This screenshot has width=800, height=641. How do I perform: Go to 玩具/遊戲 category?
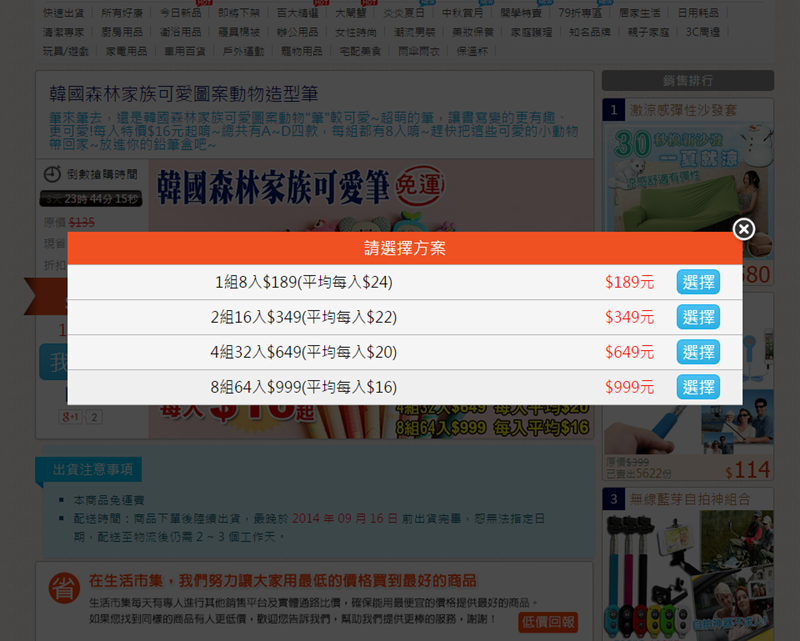(x=66, y=52)
